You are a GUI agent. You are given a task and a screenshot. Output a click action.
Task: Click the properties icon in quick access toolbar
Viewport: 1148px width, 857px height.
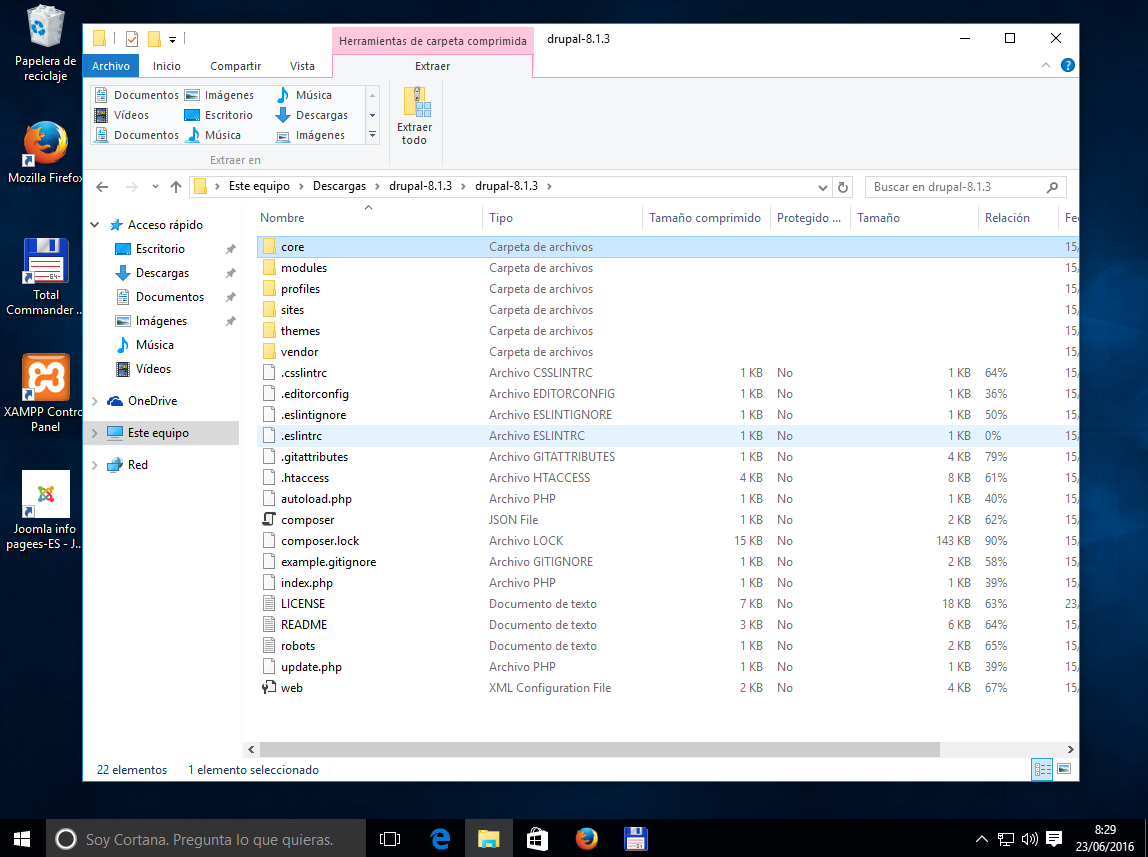point(132,39)
